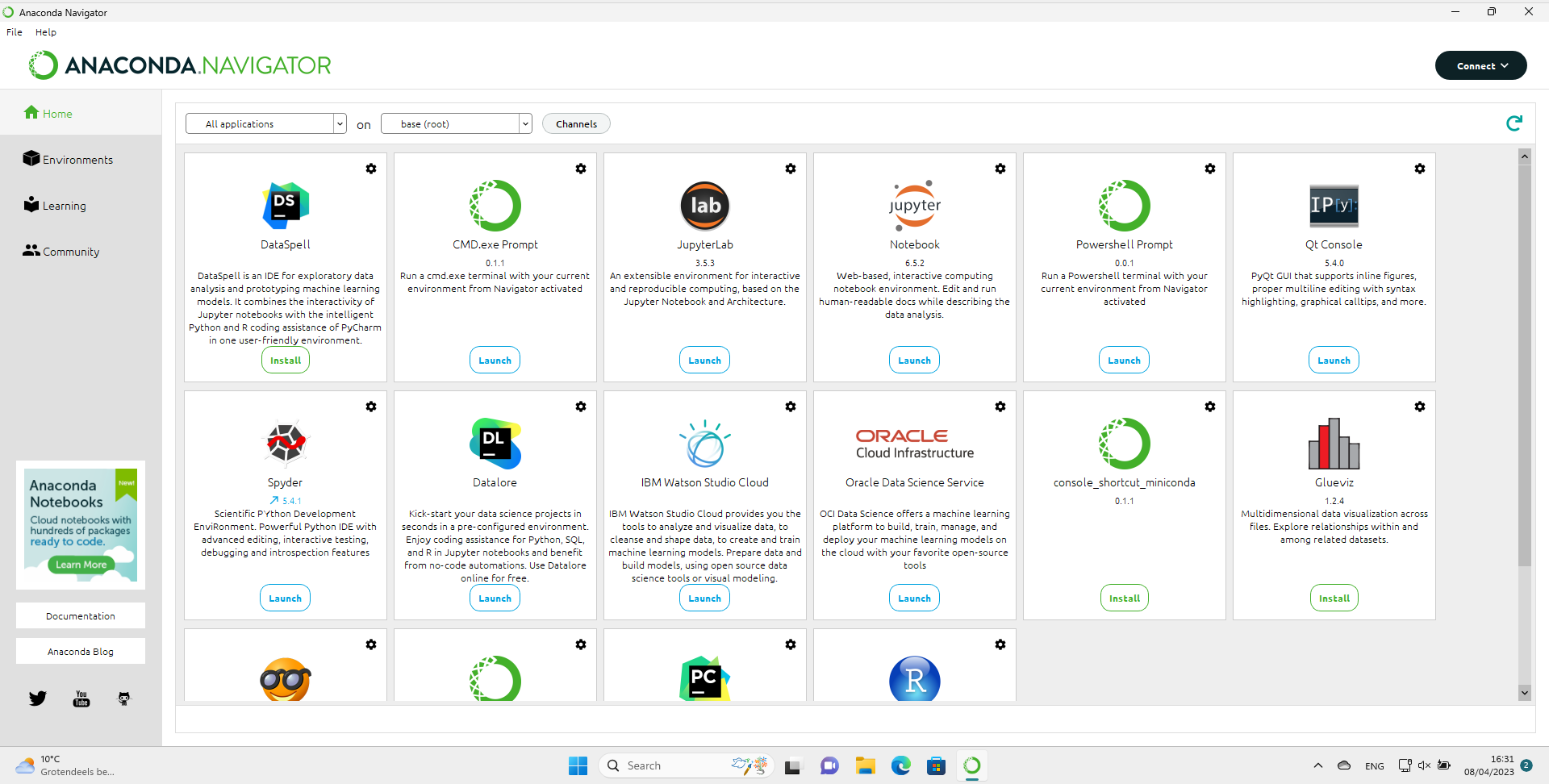Launch Oracle Data Science Service

point(915,598)
